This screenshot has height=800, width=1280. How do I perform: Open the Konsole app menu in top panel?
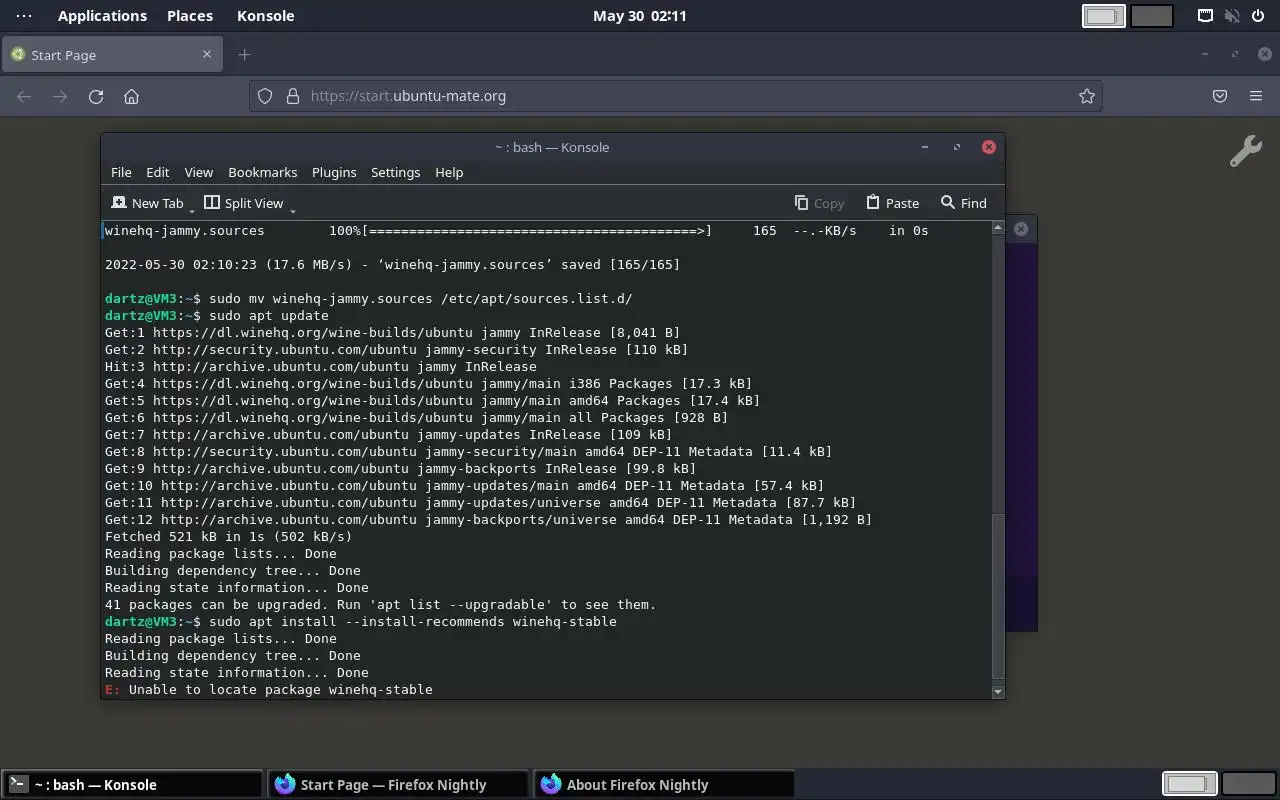pos(266,16)
